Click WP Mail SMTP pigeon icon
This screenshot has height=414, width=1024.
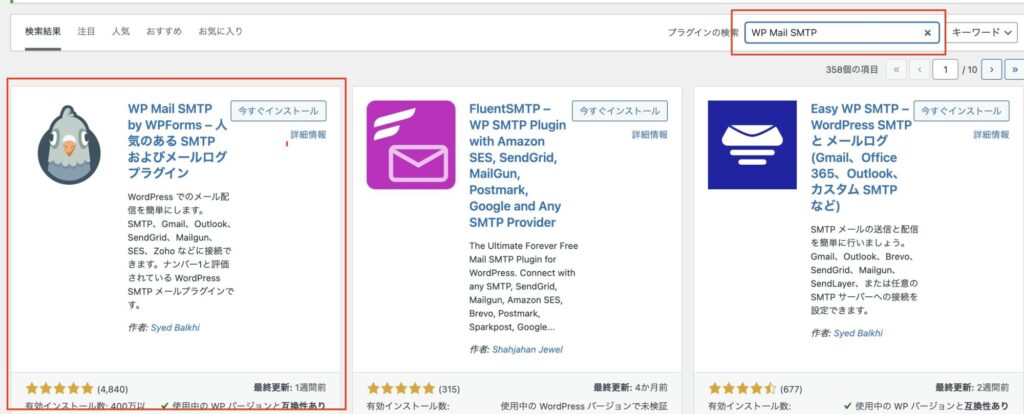click(x=69, y=145)
